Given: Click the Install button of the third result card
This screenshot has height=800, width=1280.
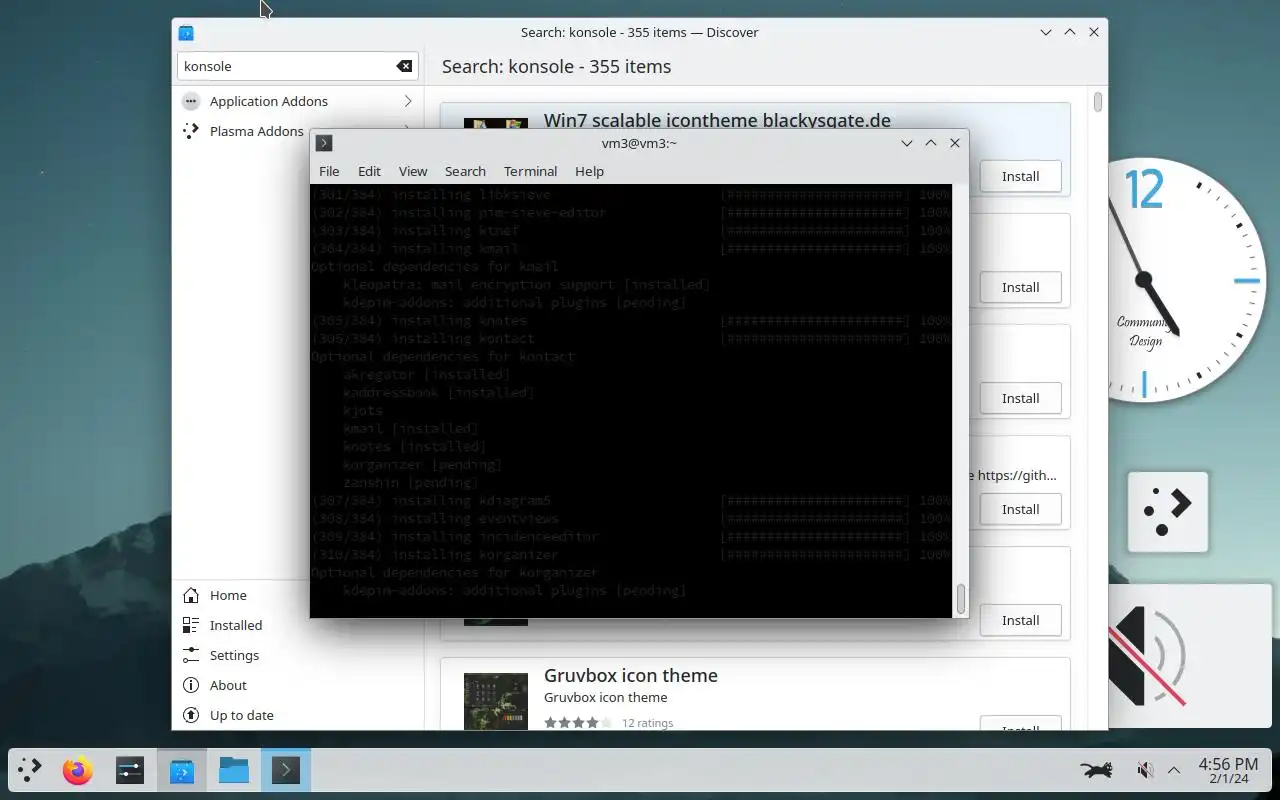Looking at the screenshot, I should (1020, 398).
